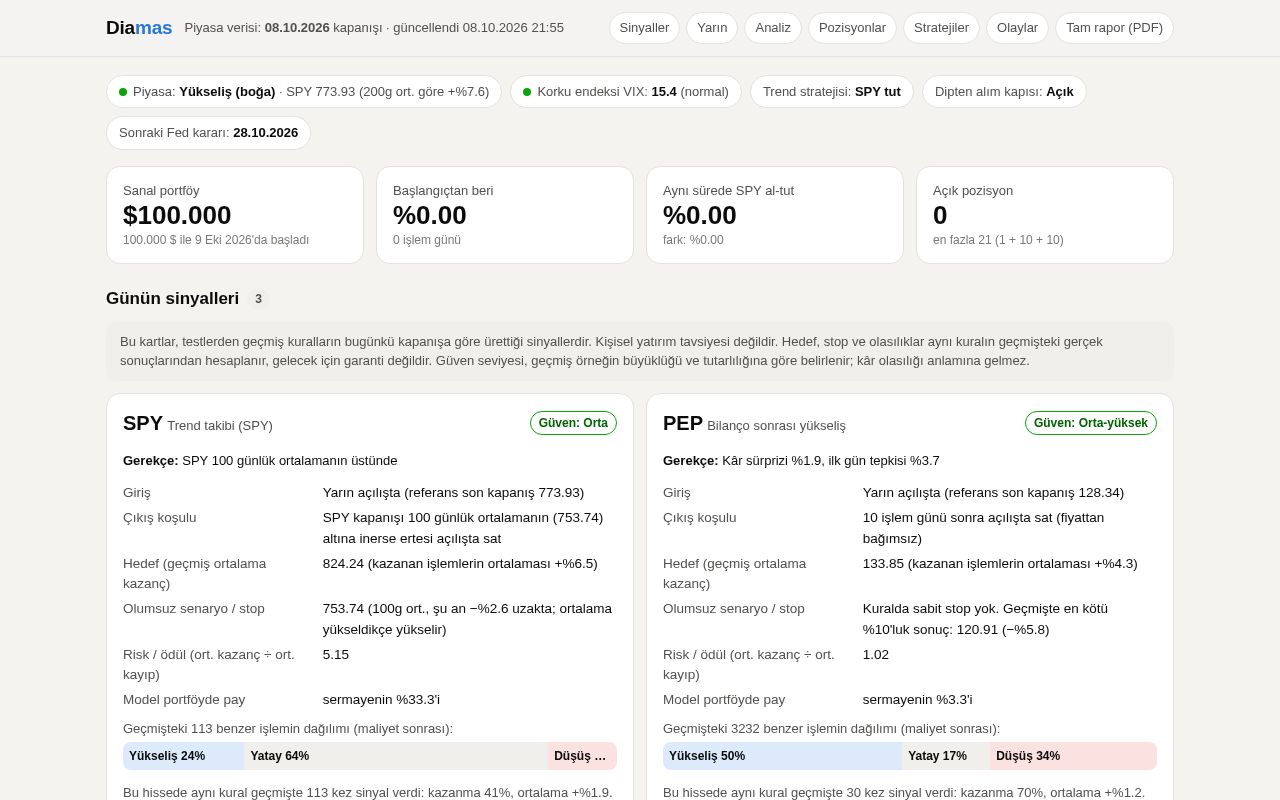Select the Başlangıçtan beri %0.00 card
The image size is (1280, 800).
pyautogui.click(x=505, y=215)
